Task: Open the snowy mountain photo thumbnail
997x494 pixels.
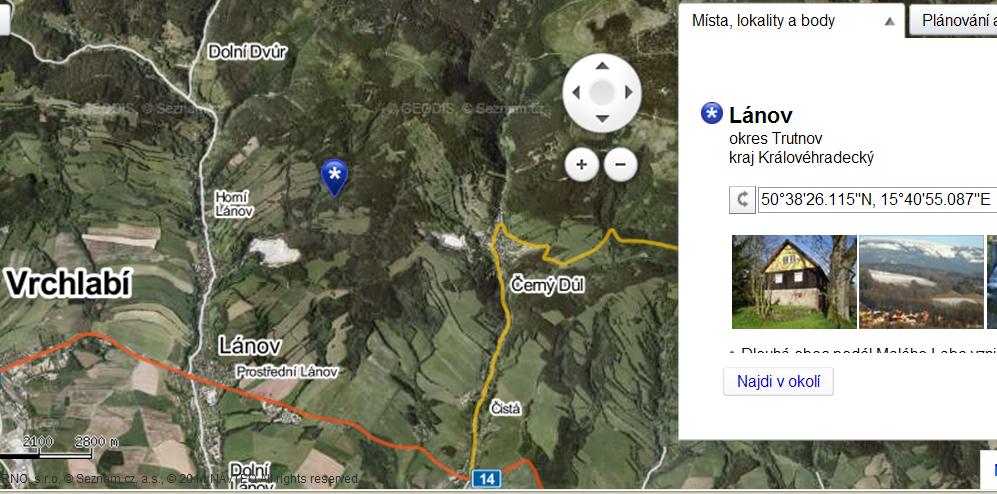Action: click(x=921, y=282)
